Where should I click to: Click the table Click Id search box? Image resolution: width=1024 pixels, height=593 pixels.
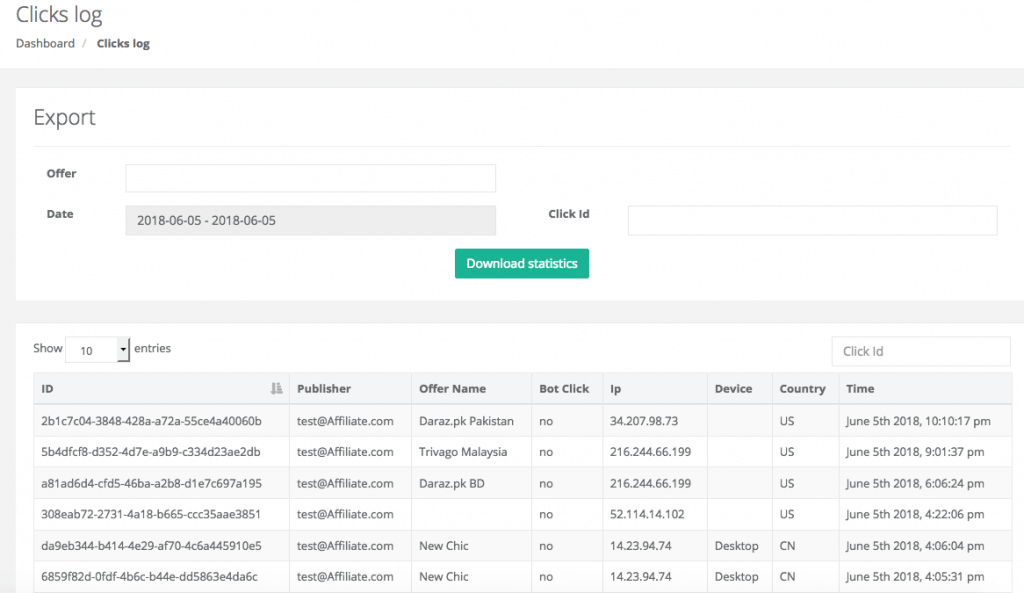click(x=920, y=351)
